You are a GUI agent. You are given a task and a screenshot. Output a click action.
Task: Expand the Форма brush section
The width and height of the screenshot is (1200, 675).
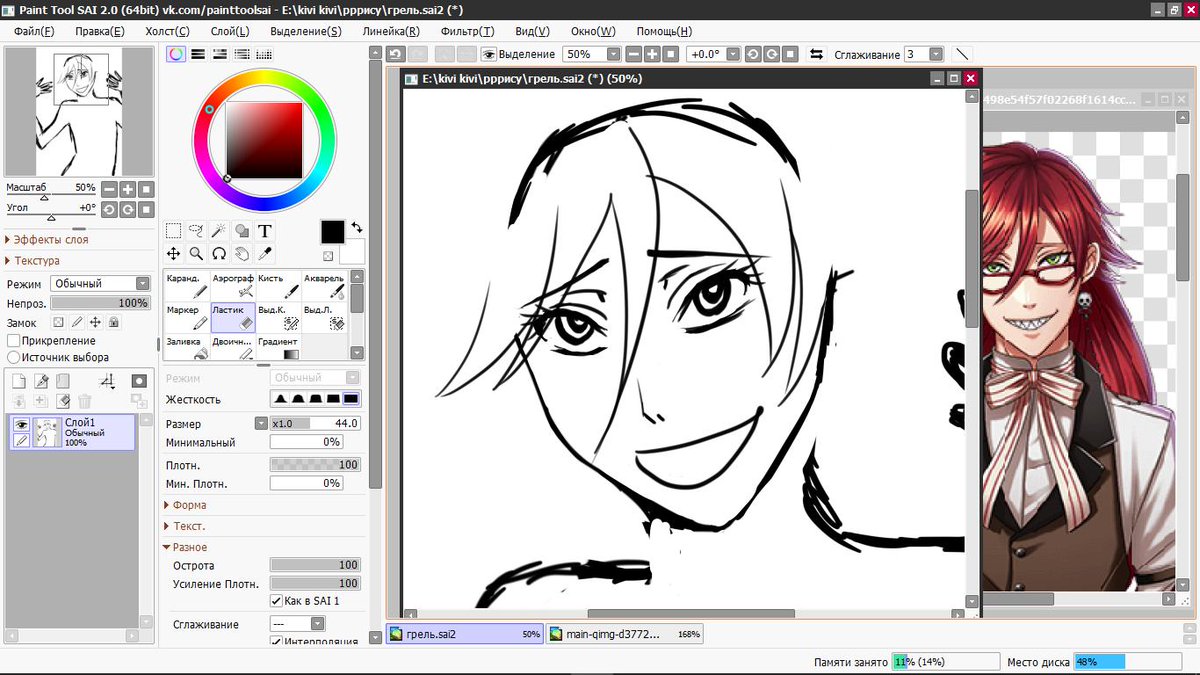185,505
